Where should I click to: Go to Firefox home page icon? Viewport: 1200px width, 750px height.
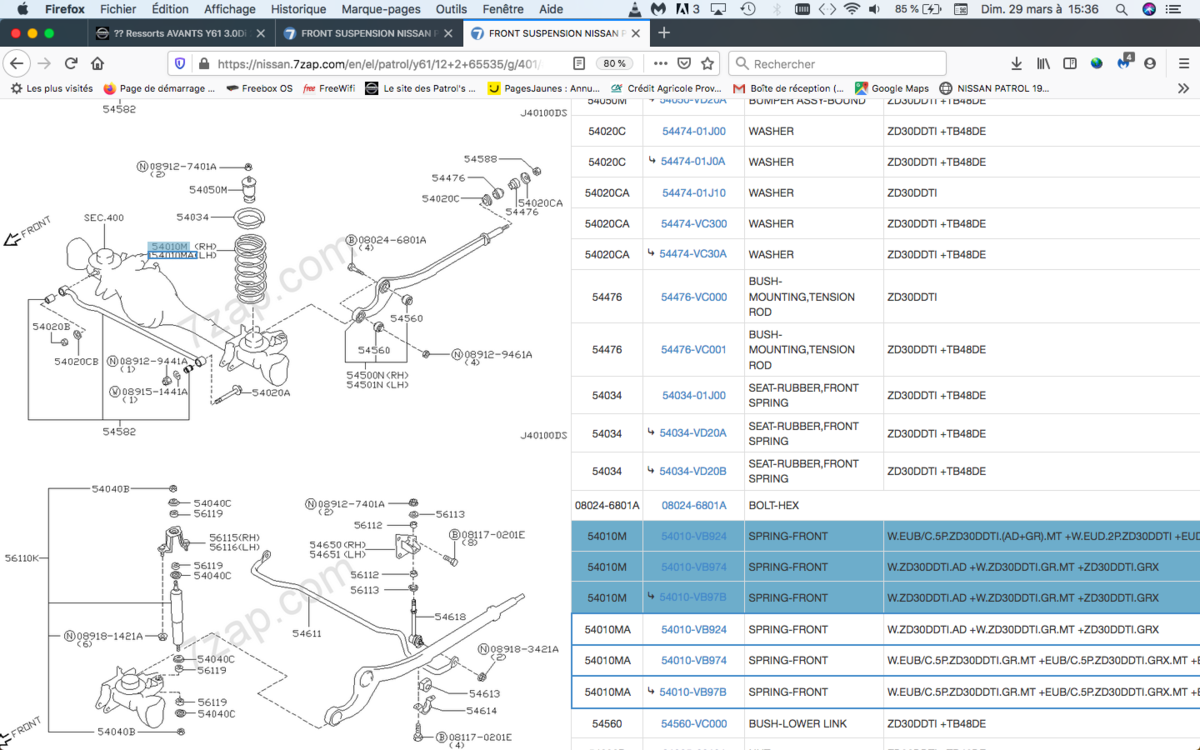[97, 63]
